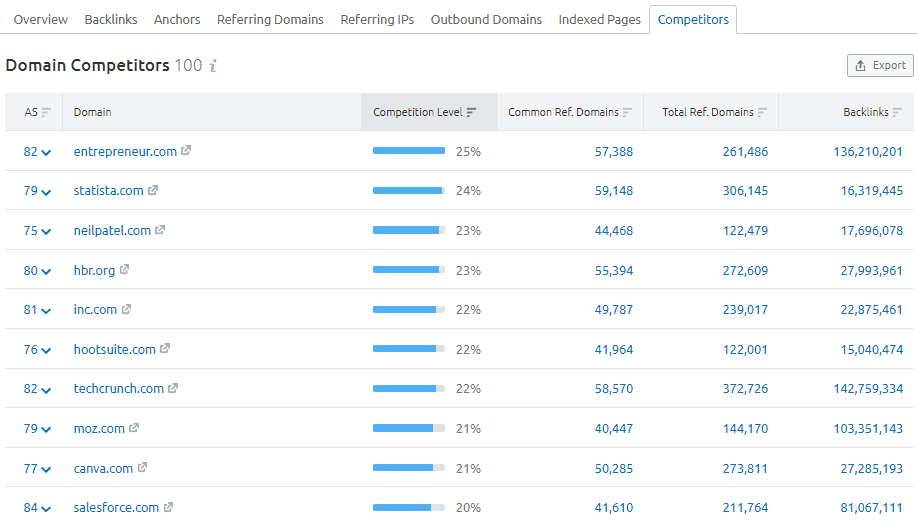Expand AS details for entrepreneur.com row
The height and width of the screenshot is (526, 918).
pyautogui.click(x=46, y=153)
